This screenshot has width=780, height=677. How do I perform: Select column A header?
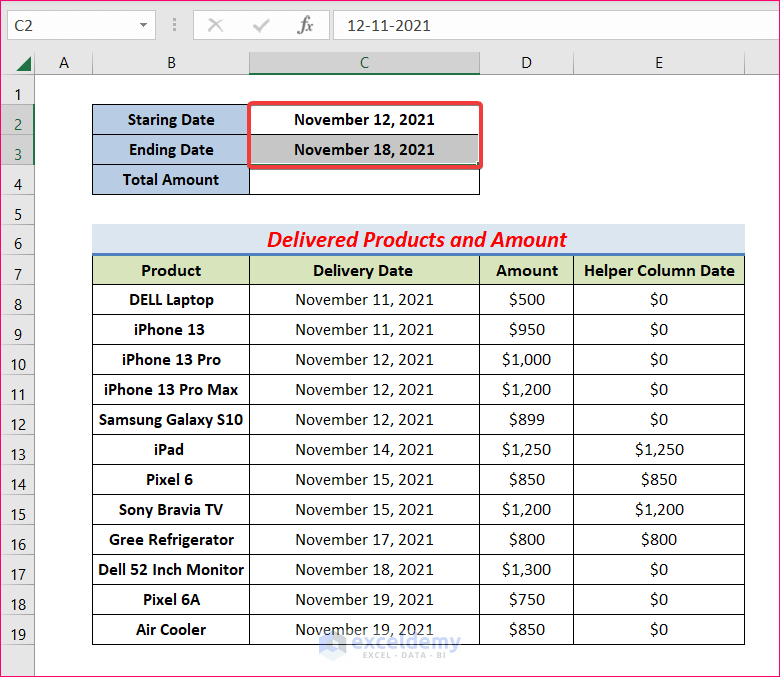click(64, 63)
